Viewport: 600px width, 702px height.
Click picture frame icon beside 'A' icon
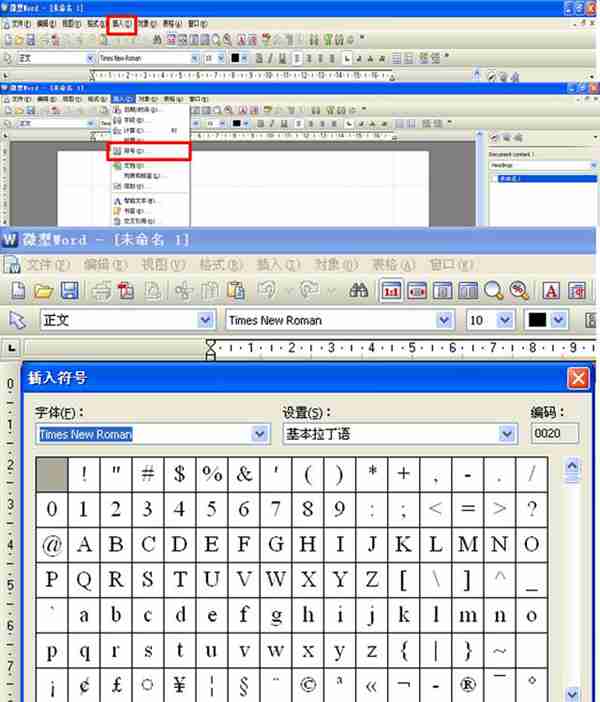(x=577, y=291)
